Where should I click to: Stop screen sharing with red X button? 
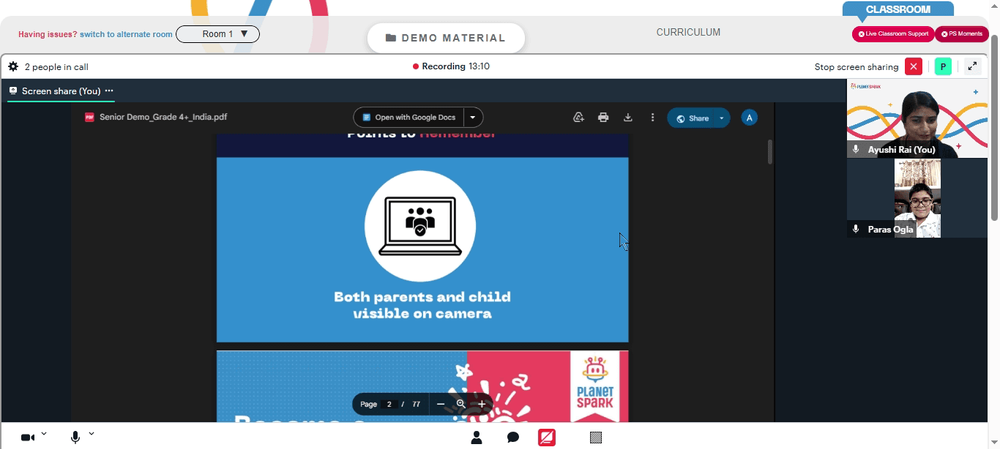913,66
